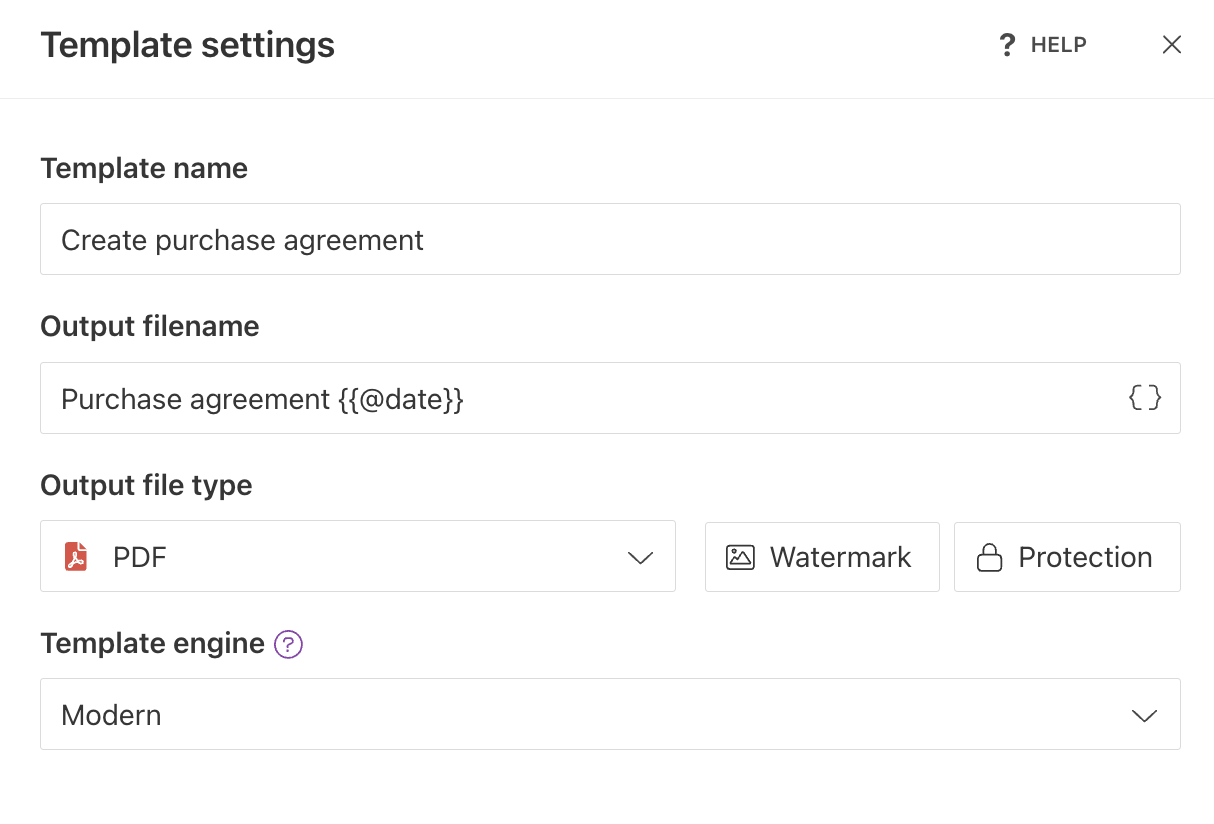
Task: Expand the Modern engine selector chevron
Action: pyautogui.click(x=1143, y=715)
